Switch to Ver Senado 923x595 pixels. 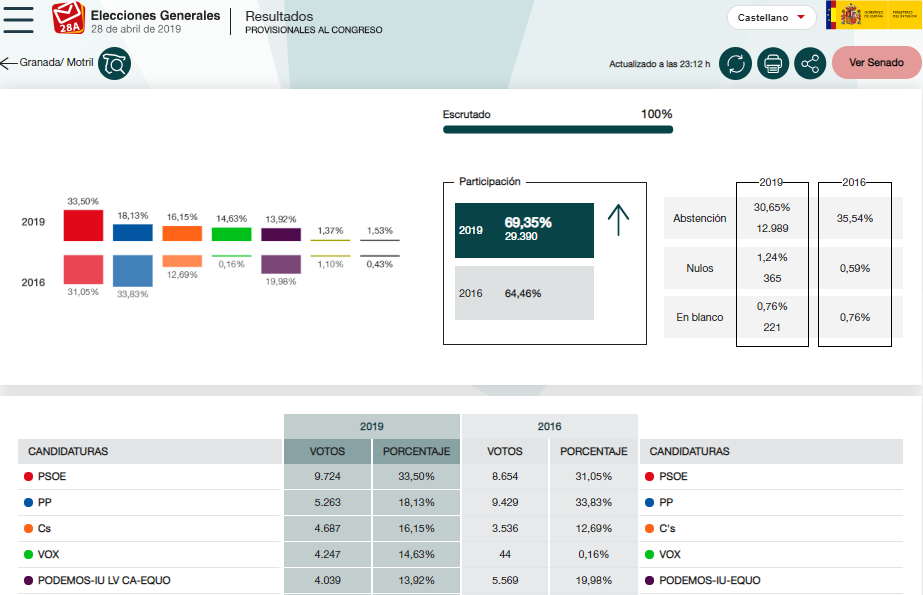(876, 63)
